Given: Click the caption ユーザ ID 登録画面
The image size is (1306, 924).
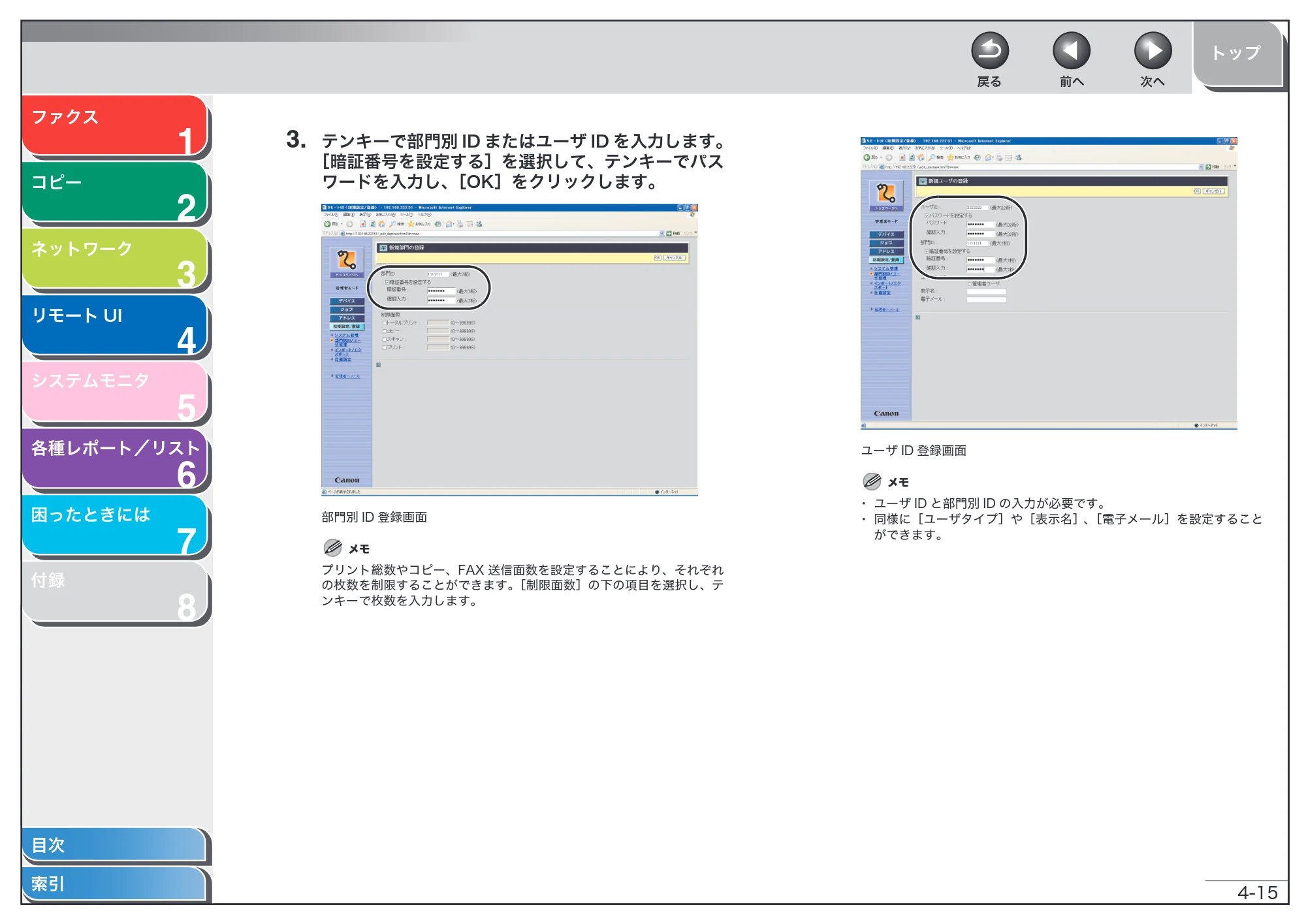Looking at the screenshot, I should pyautogui.click(x=914, y=451).
